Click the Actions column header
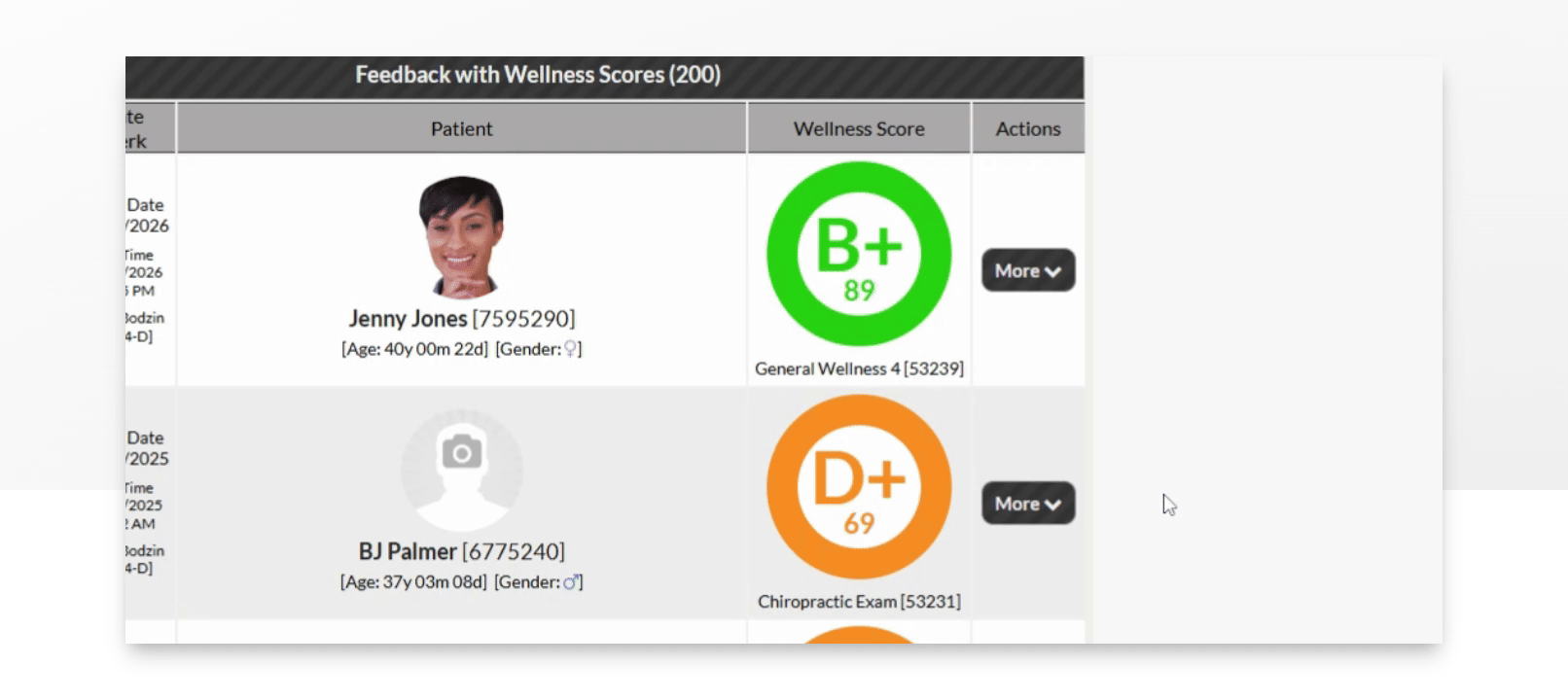 (1028, 128)
